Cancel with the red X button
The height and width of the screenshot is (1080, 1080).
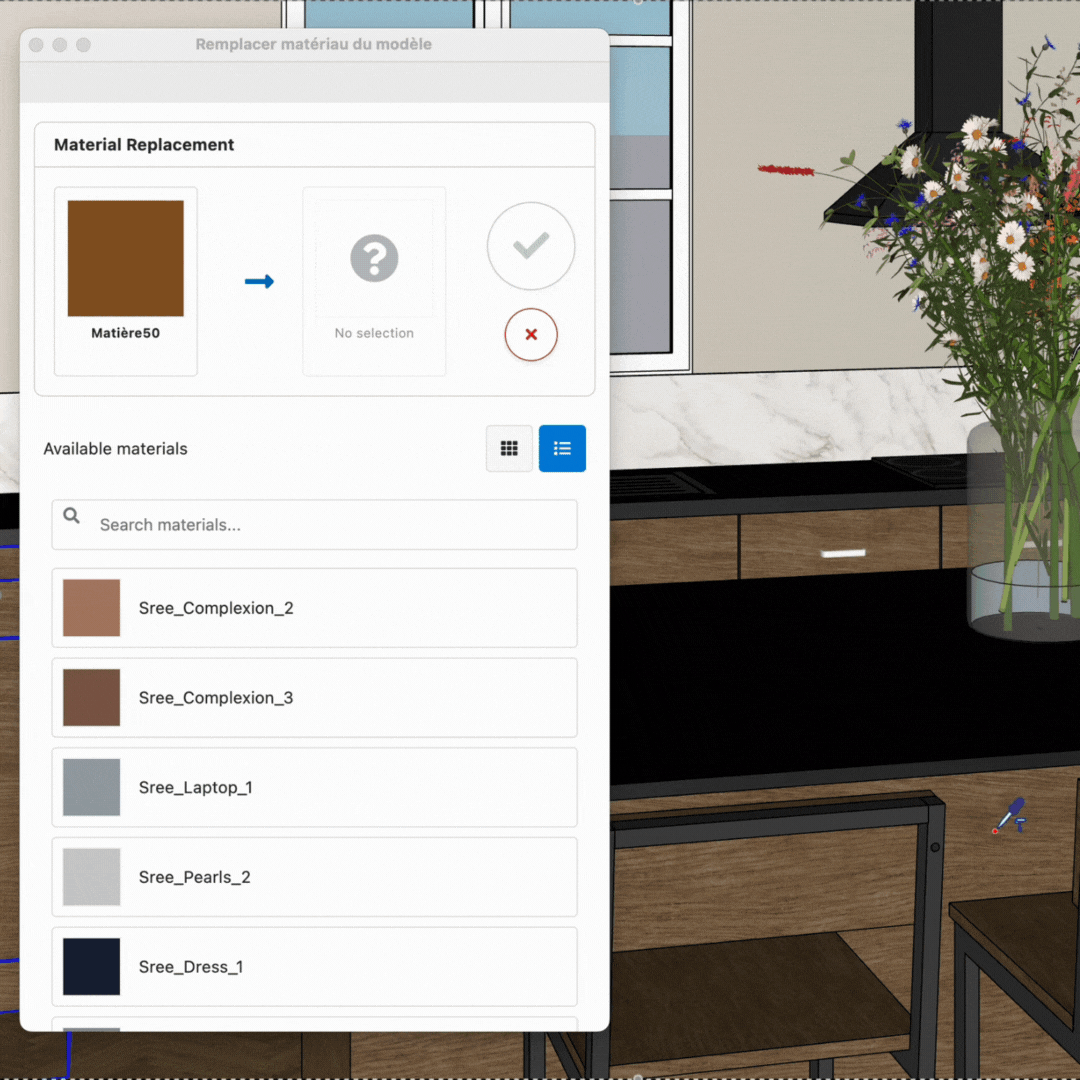[531, 334]
